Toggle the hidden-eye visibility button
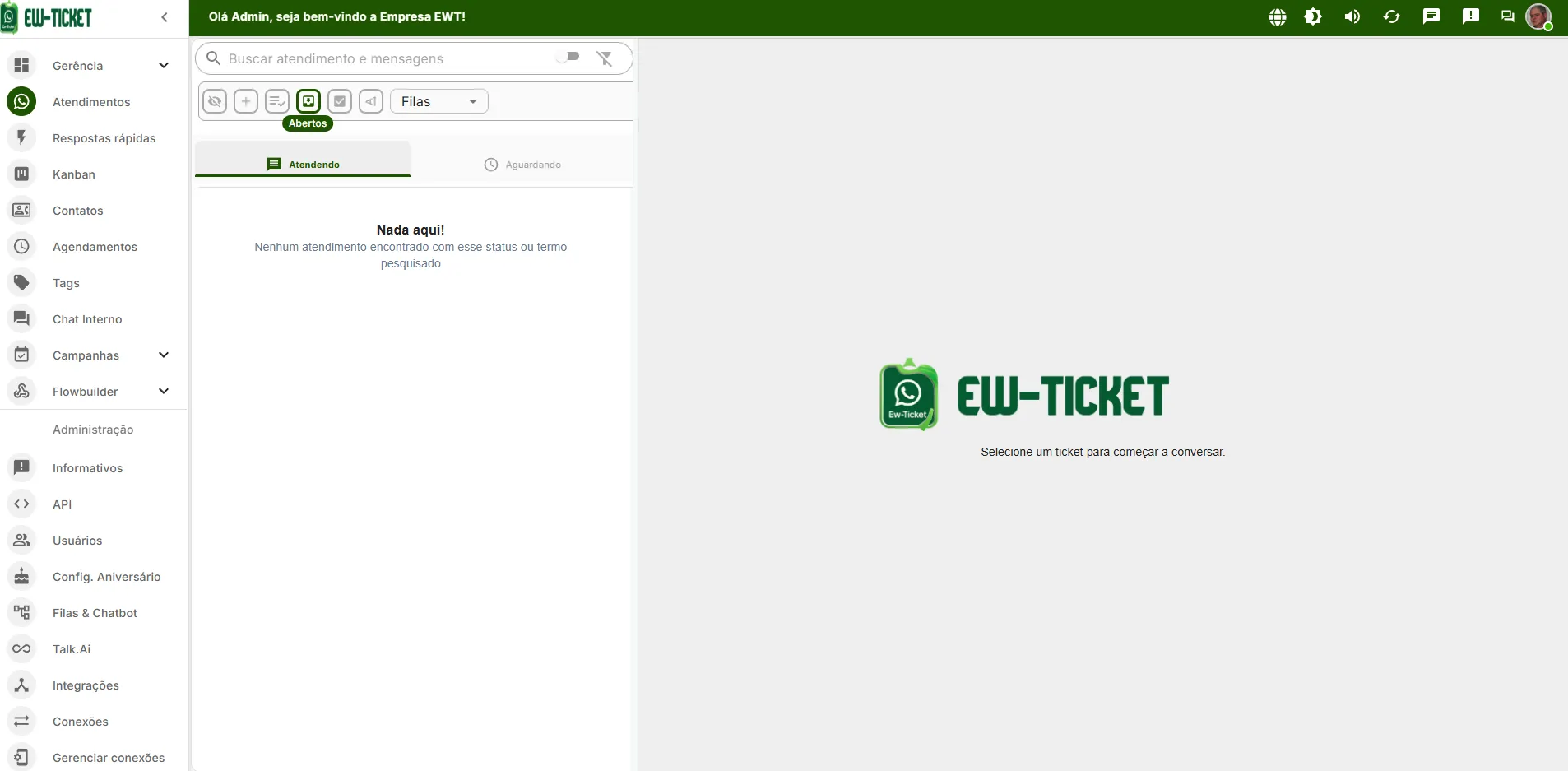Screen dimensions: 1568x771 [215, 101]
